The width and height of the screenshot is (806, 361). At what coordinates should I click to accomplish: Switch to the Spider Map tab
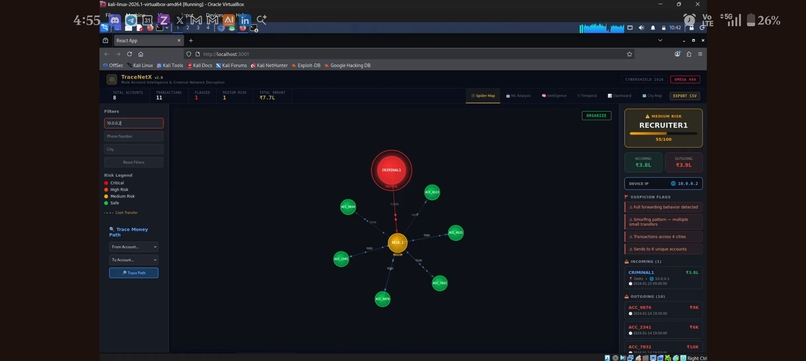coord(483,96)
